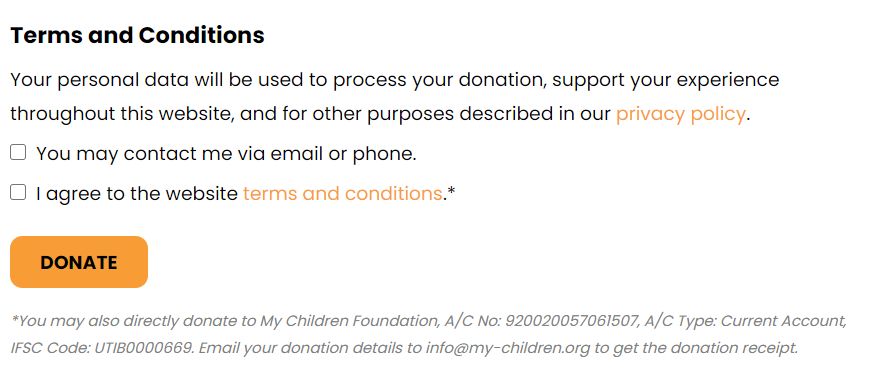
Task: Tick the email or phone contact checkbox
Action: click(18, 152)
